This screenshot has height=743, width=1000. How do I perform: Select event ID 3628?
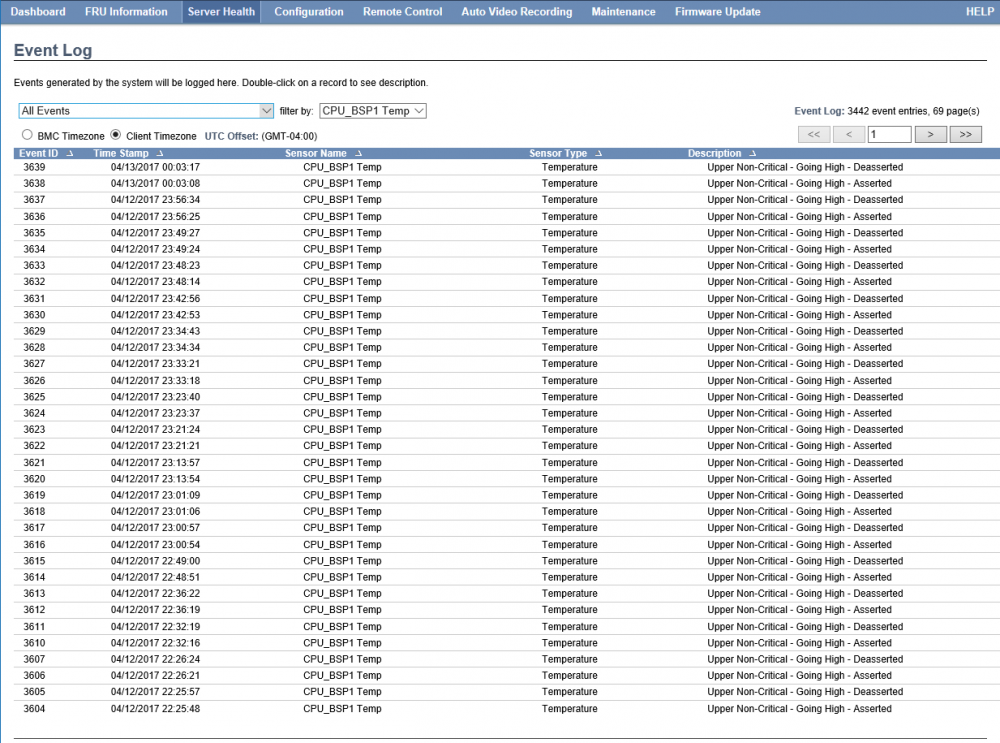(34, 348)
